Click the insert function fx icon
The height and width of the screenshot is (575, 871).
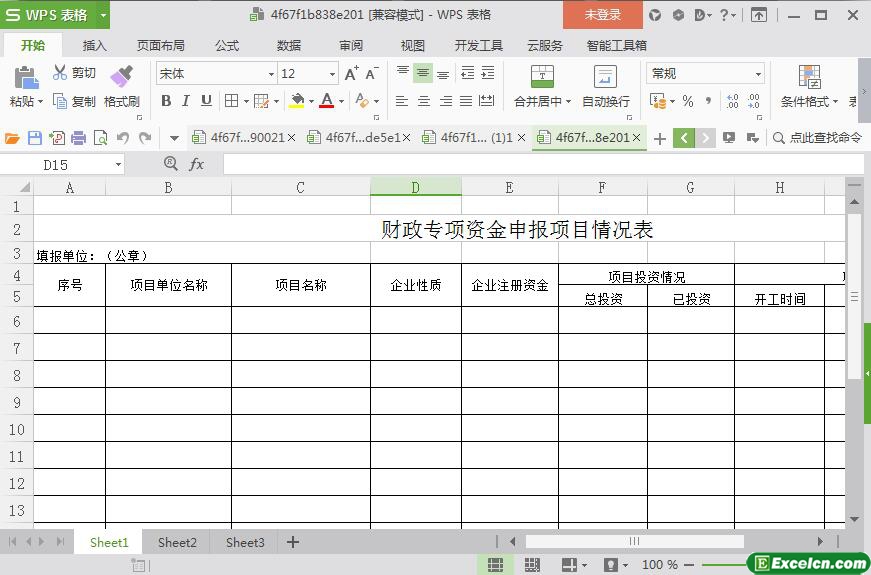point(197,164)
